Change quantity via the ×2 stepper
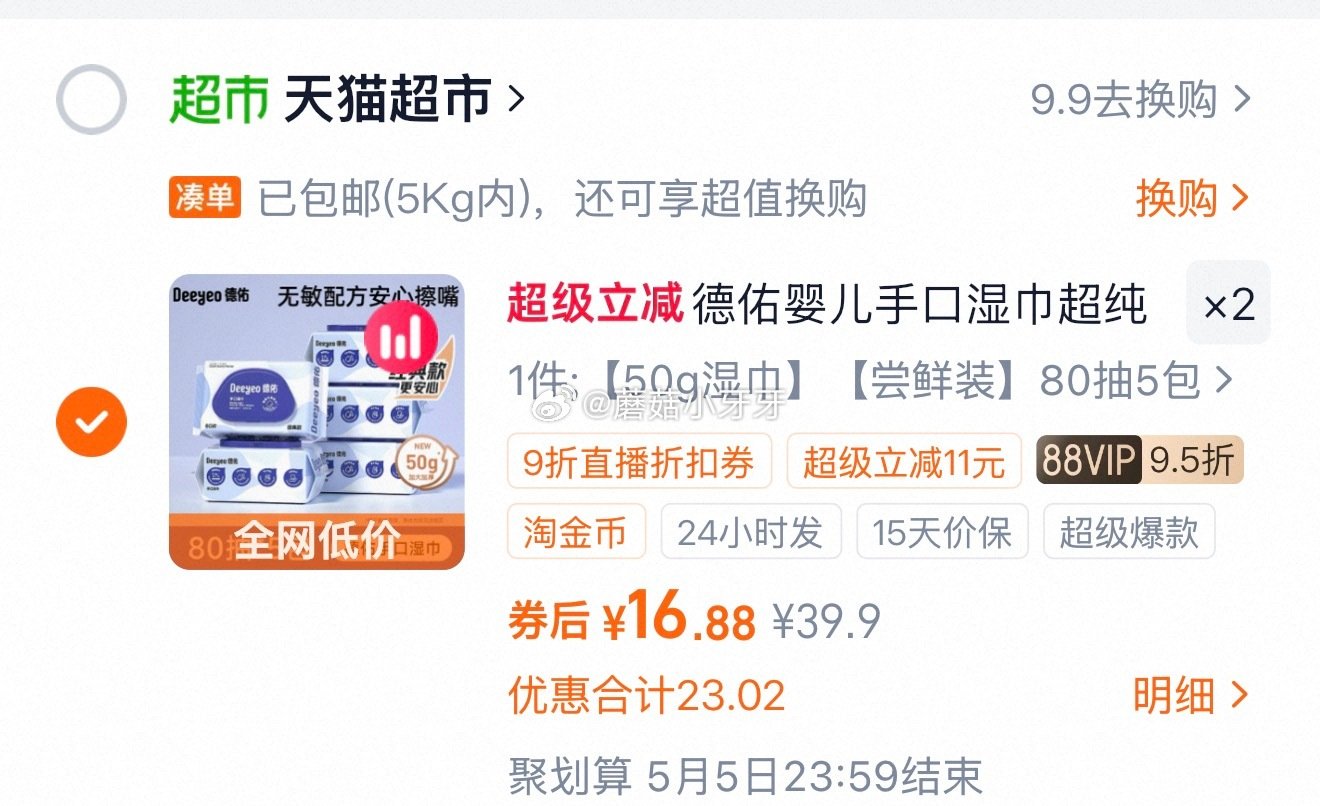Viewport: 1320px width, 806px height. click(x=1228, y=303)
